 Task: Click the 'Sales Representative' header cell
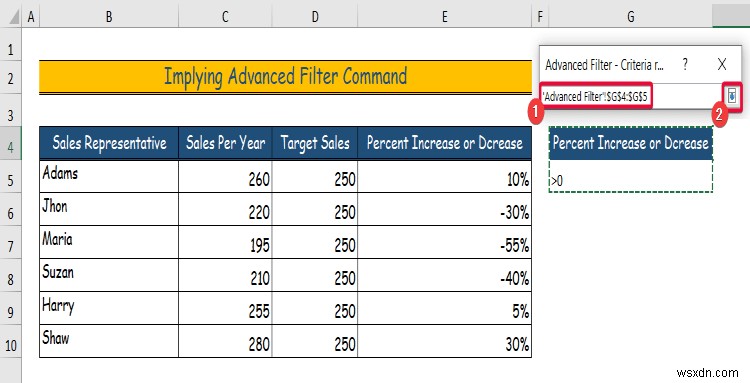pyautogui.click(x=109, y=143)
